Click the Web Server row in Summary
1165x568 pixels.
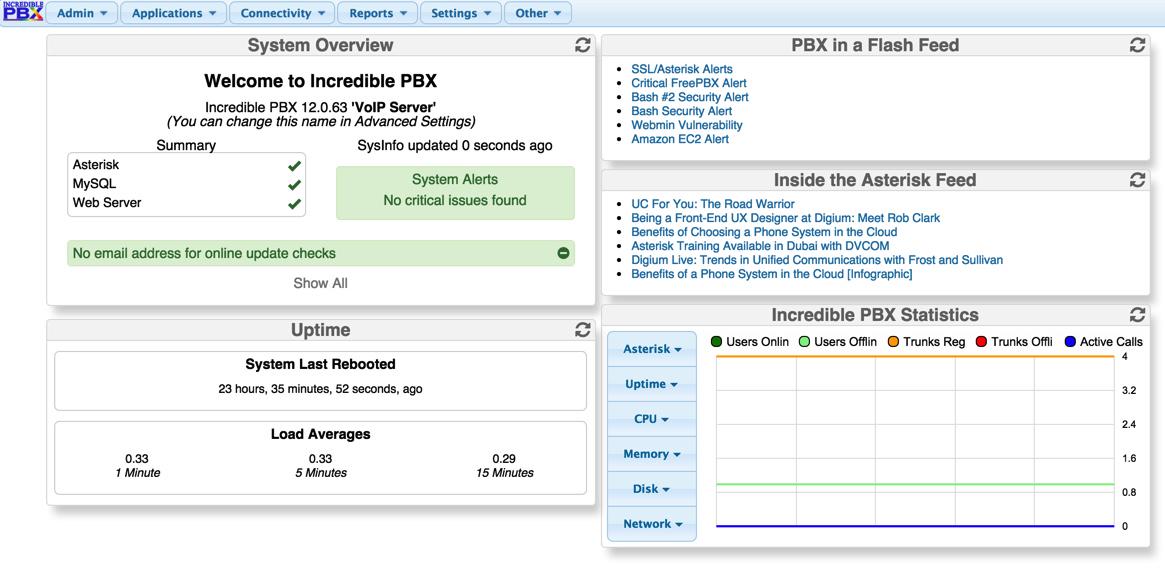click(186, 202)
